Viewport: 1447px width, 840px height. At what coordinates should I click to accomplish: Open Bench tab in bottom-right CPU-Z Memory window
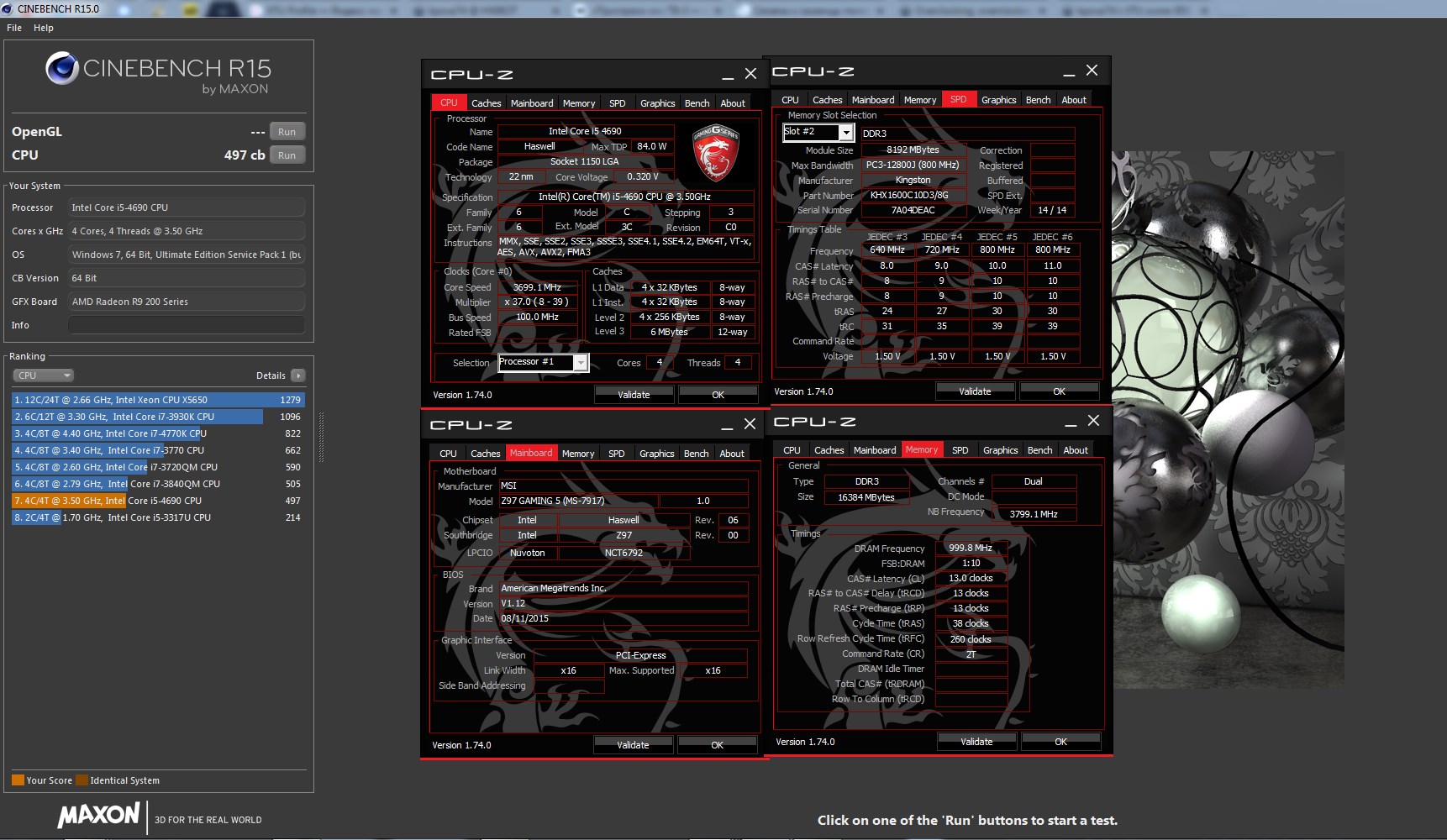tap(1039, 450)
